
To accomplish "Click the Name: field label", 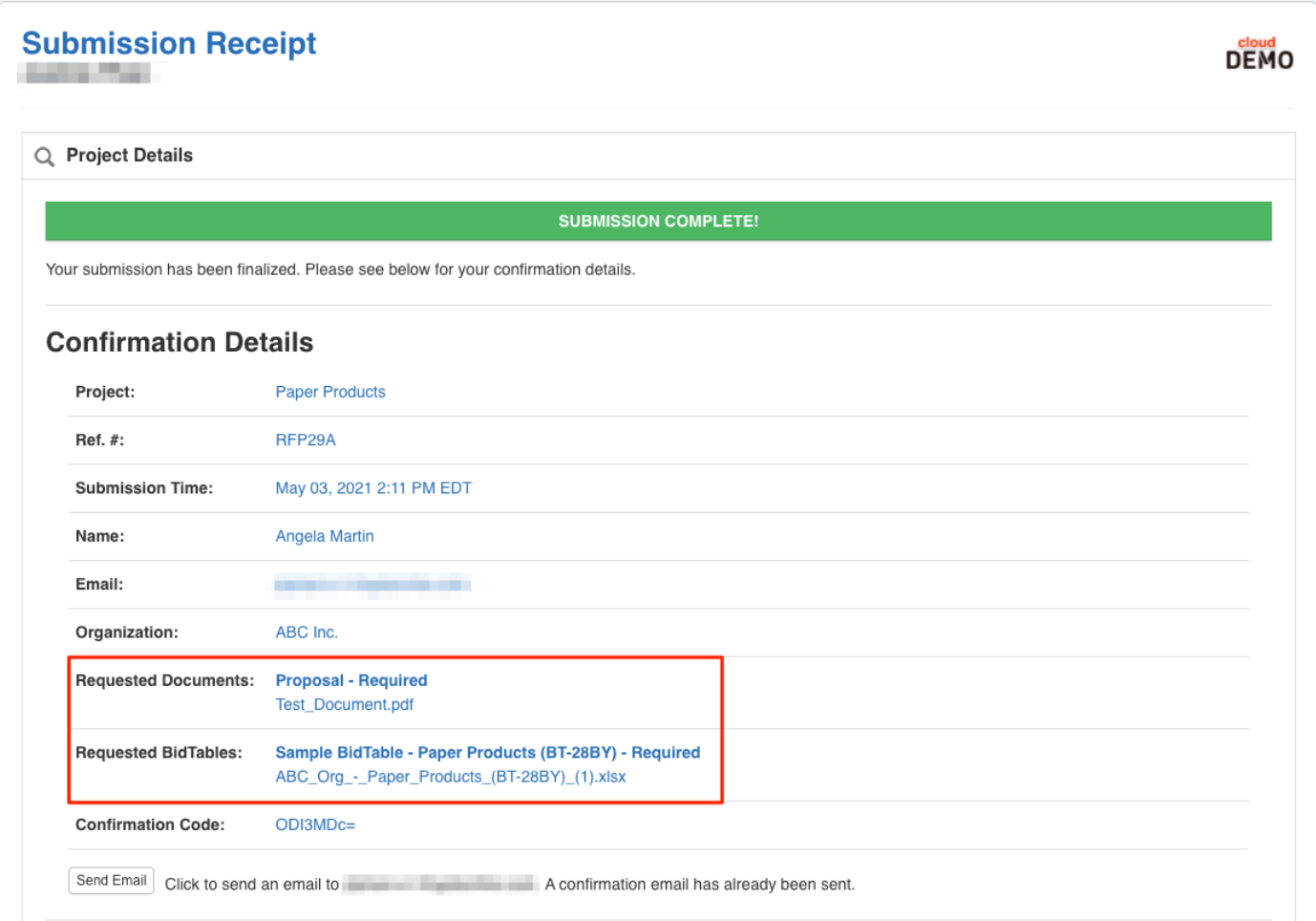I will pyautogui.click(x=99, y=537).
